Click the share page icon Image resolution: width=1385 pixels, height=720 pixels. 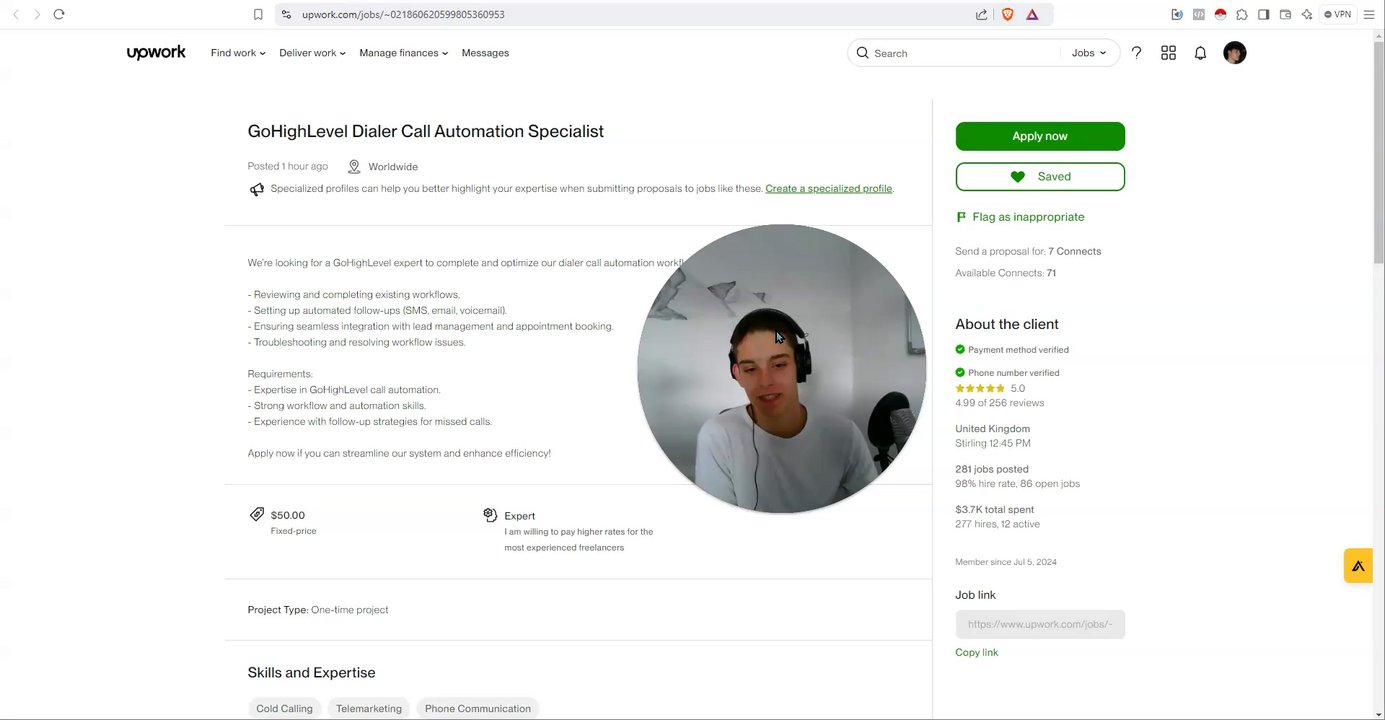(981, 14)
